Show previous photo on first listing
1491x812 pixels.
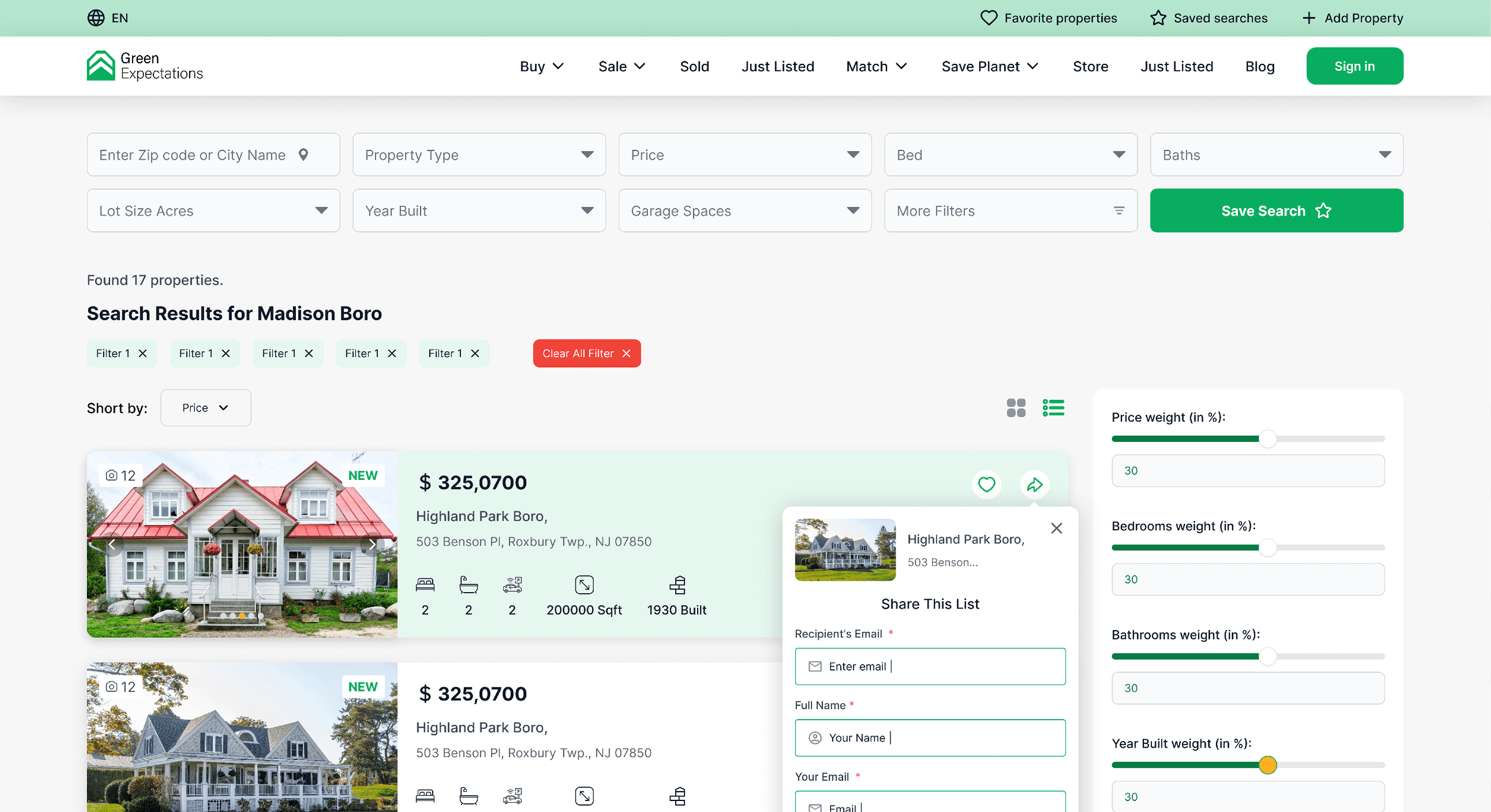click(112, 544)
